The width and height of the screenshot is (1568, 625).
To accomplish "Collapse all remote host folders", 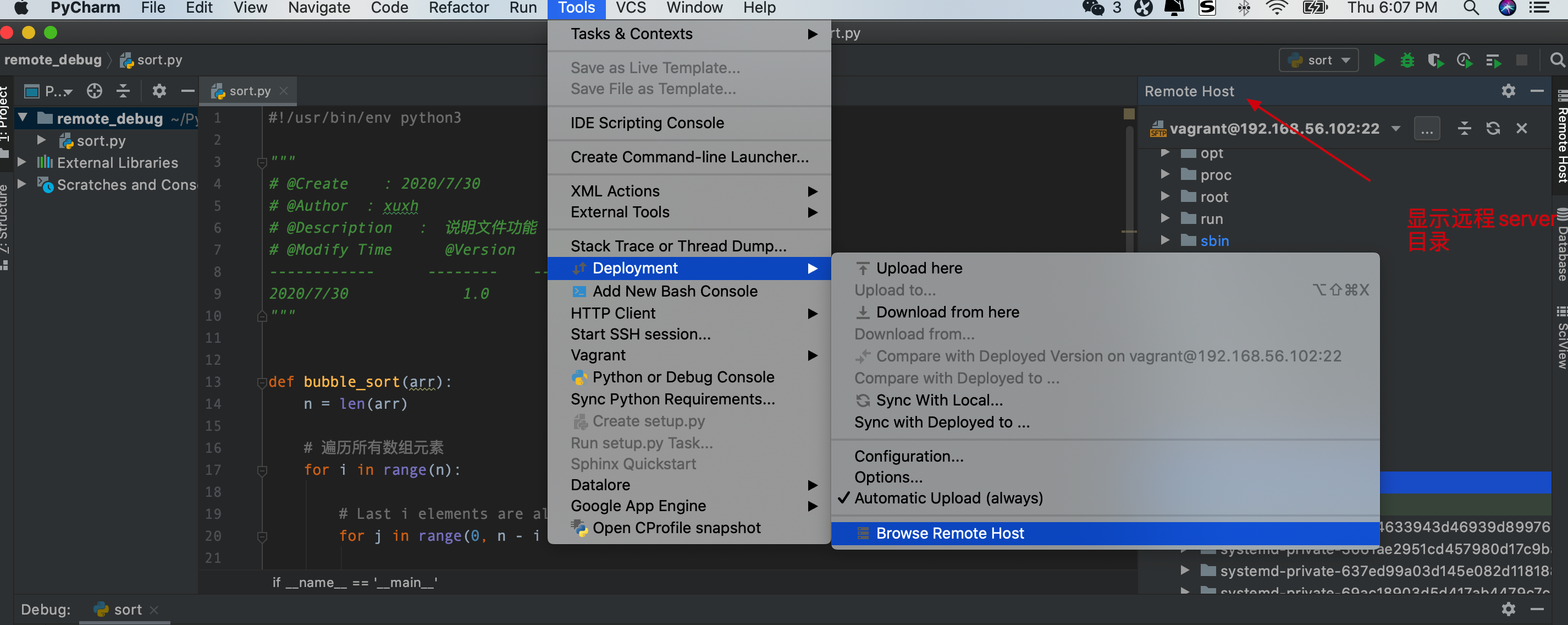I will [x=1464, y=128].
